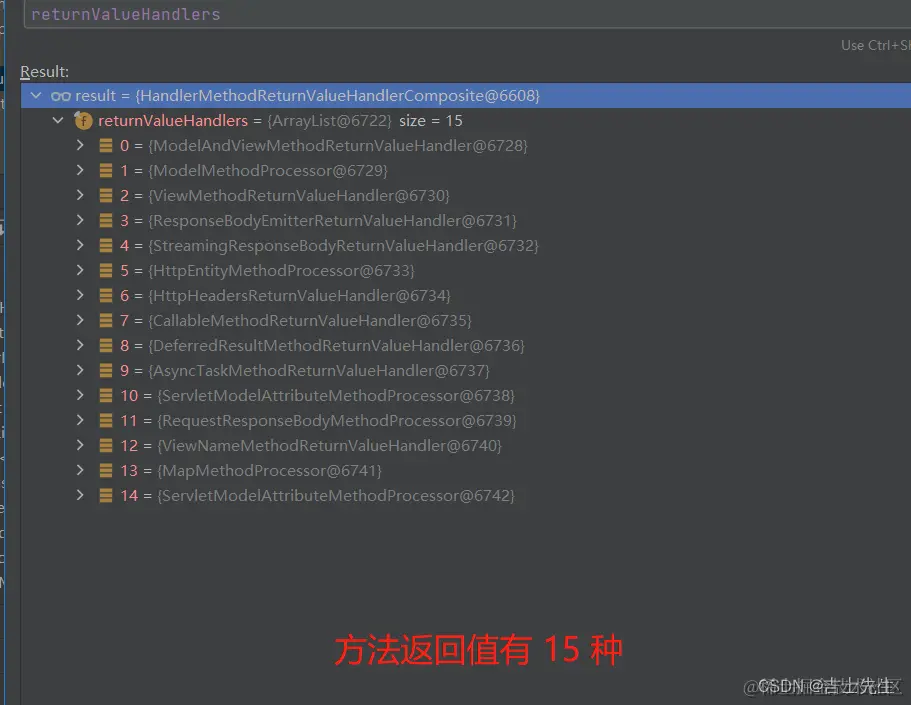Expand element 10 ServletModelAttributeMethodProcessor@6738
The height and width of the screenshot is (705, 911).
80,395
